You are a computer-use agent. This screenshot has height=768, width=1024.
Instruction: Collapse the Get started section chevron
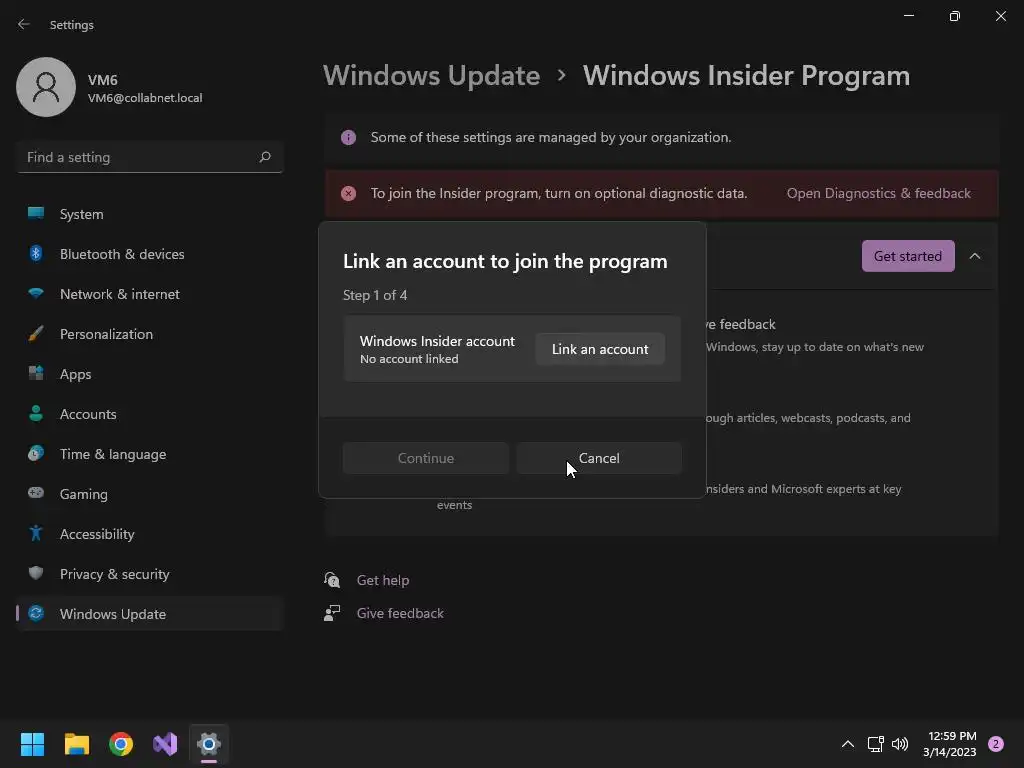pos(975,256)
